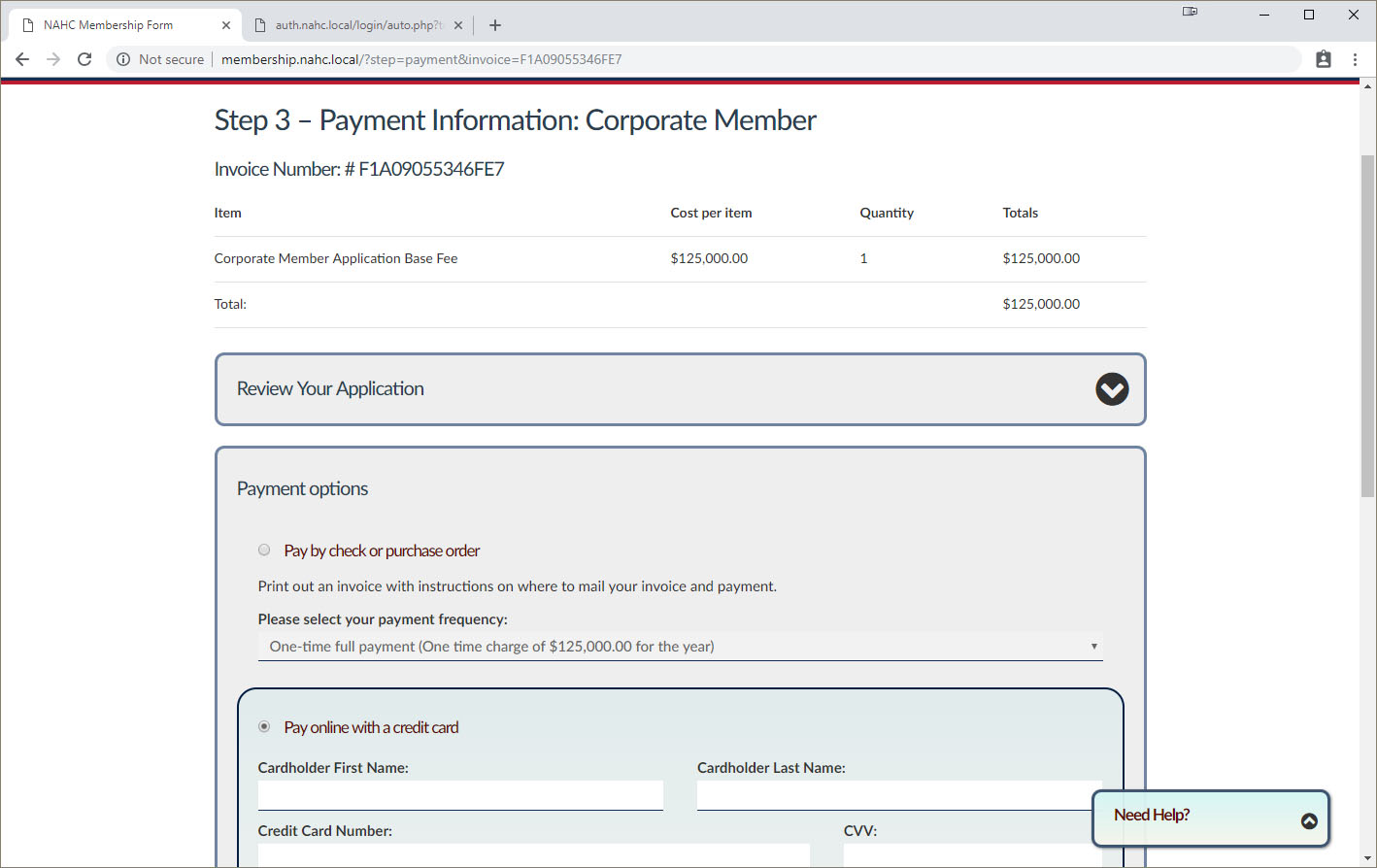Switch to the auth.nahc.local login tab
The height and width of the screenshot is (868, 1377).
click(x=354, y=25)
